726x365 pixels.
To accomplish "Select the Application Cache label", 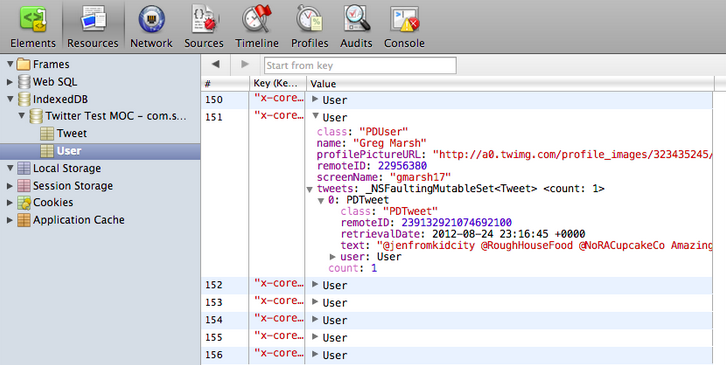I will pyautogui.click(x=79, y=220).
